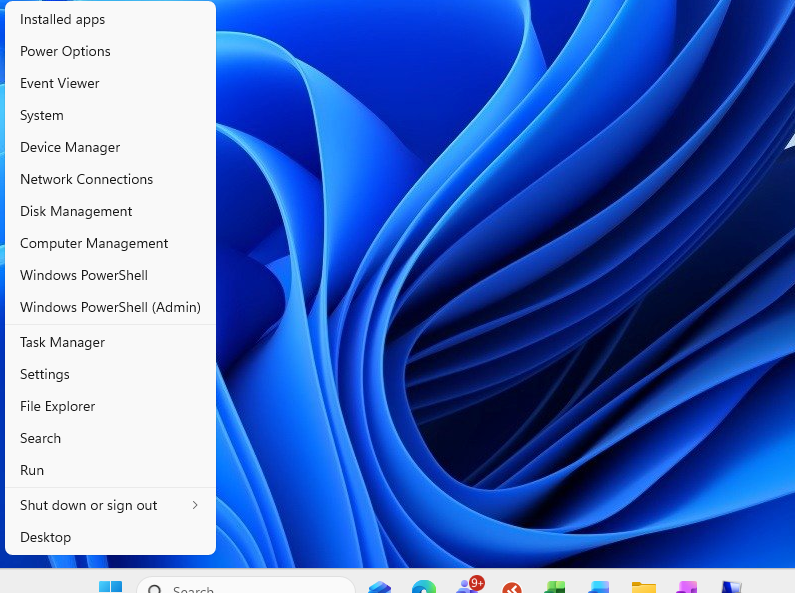Launch Windows PowerShell (non-admin)
The width and height of the screenshot is (795, 593).
tap(110, 275)
